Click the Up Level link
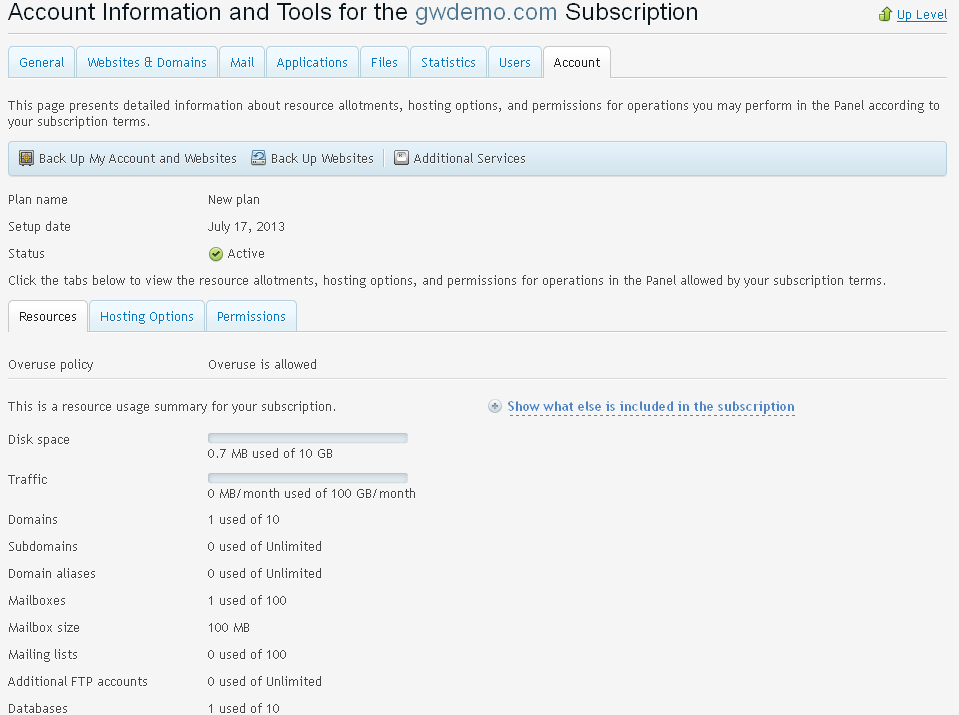The width and height of the screenshot is (959, 715). 921,15
